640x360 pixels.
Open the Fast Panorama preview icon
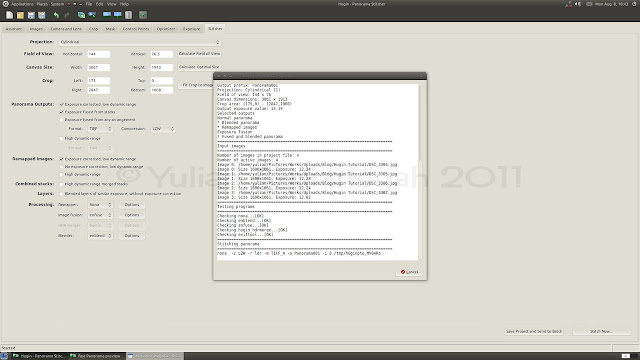click(118, 15)
